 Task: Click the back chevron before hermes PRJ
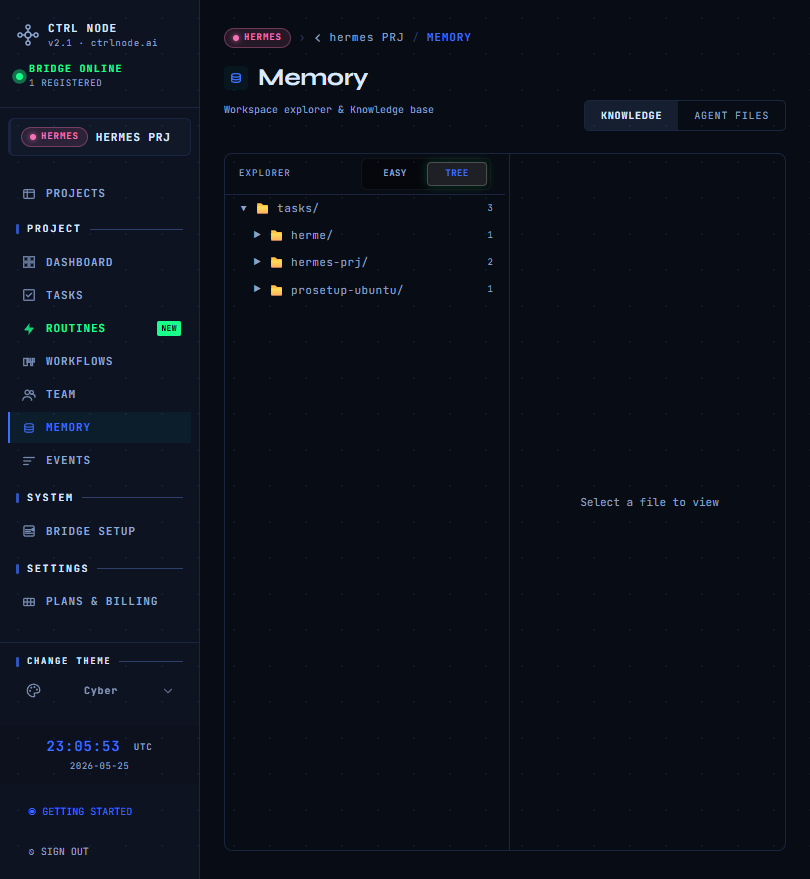pos(318,38)
